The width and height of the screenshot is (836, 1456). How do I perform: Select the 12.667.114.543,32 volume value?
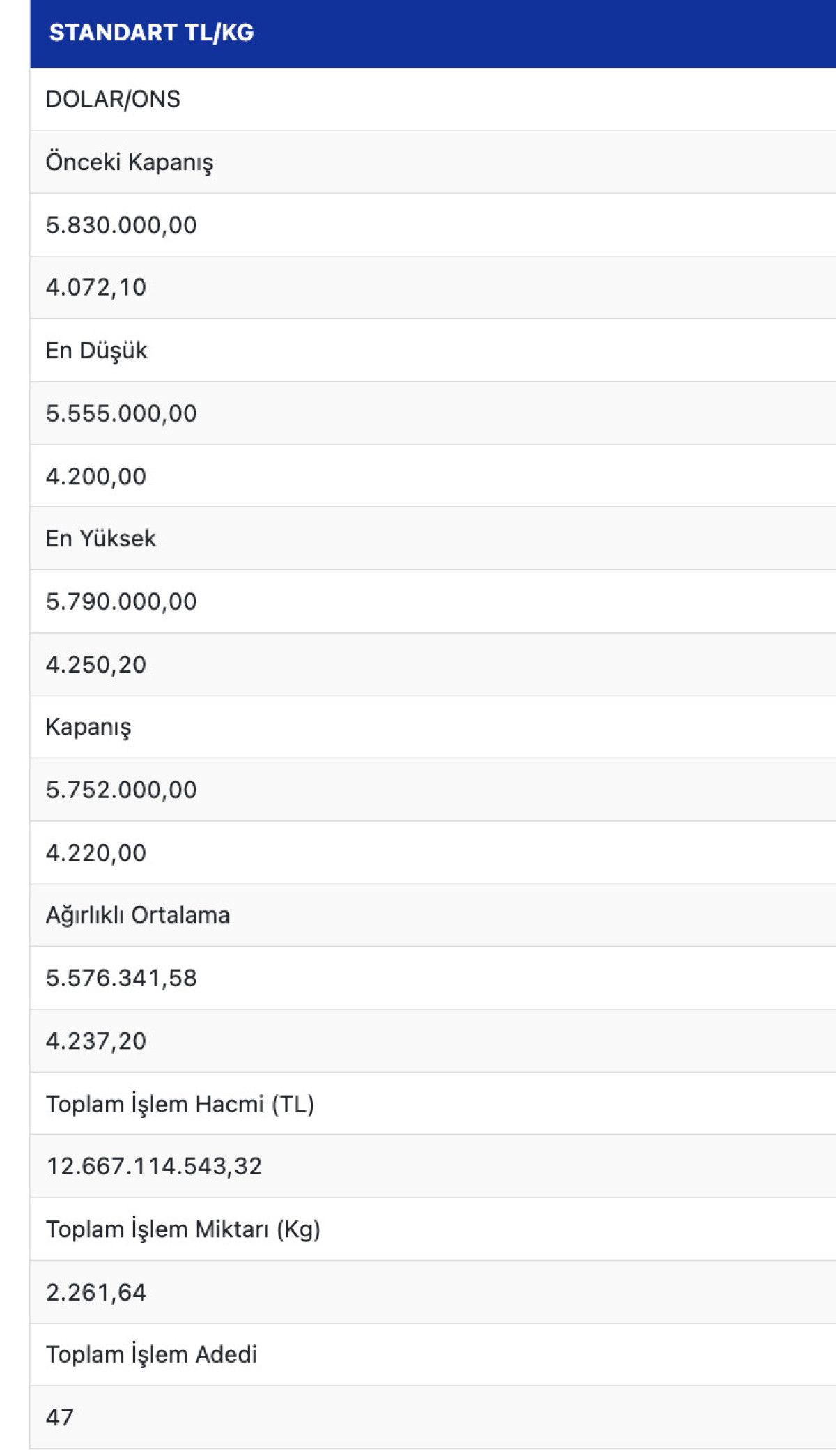click(x=154, y=1166)
